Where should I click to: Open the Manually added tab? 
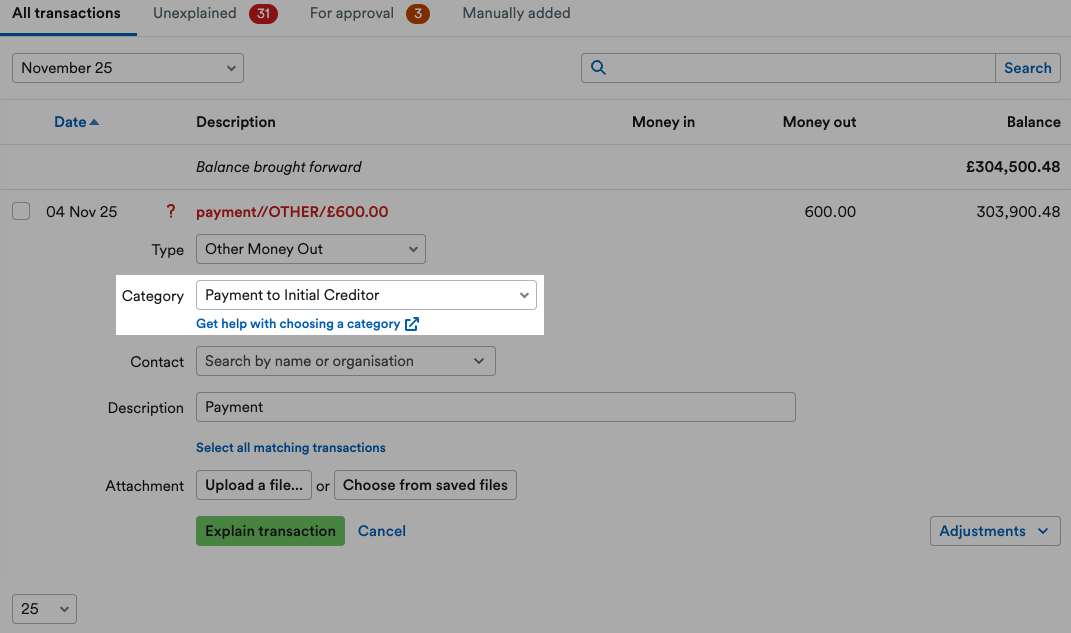point(516,14)
